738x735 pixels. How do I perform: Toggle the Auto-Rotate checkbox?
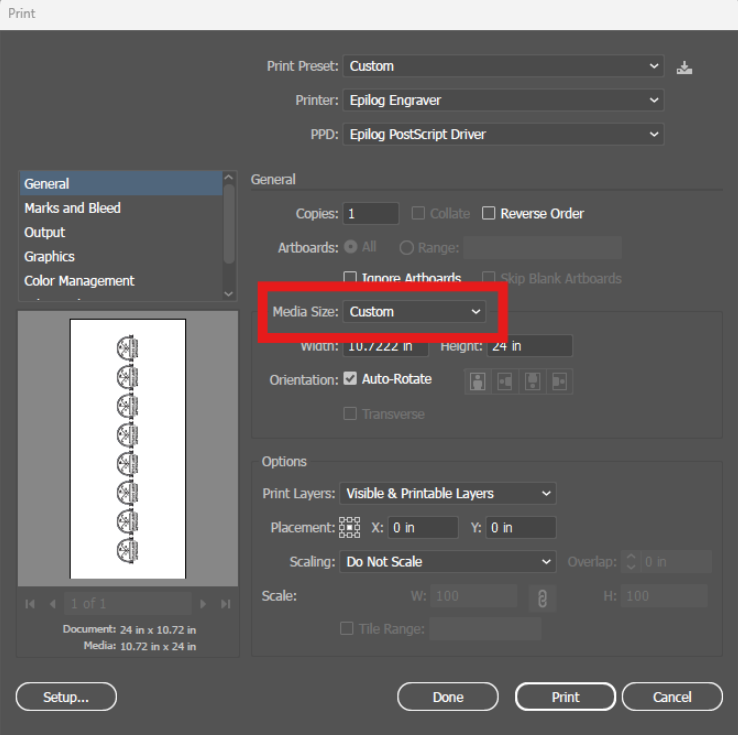[x=350, y=380]
